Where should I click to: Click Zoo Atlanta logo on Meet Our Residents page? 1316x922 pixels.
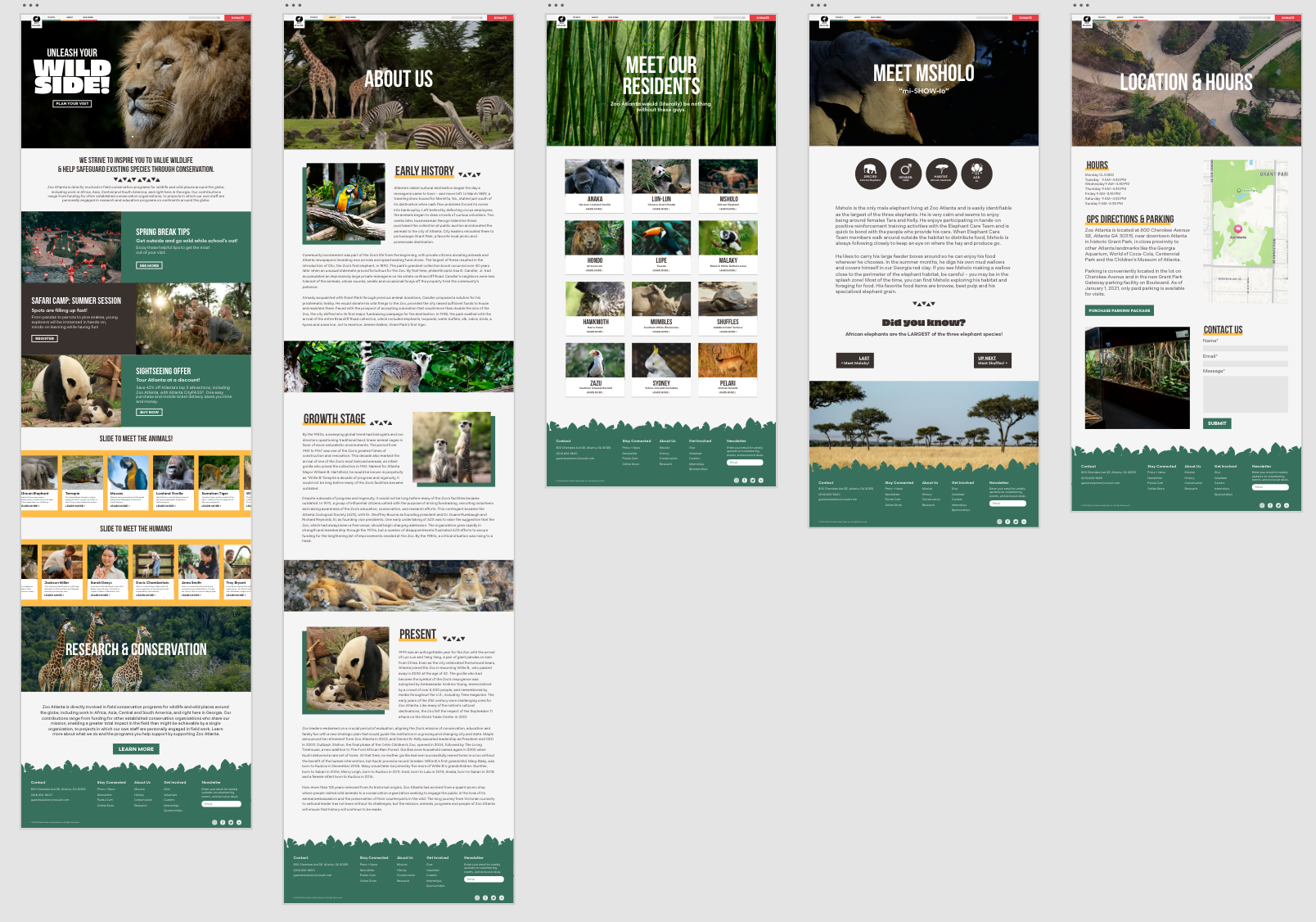pyautogui.click(x=561, y=22)
